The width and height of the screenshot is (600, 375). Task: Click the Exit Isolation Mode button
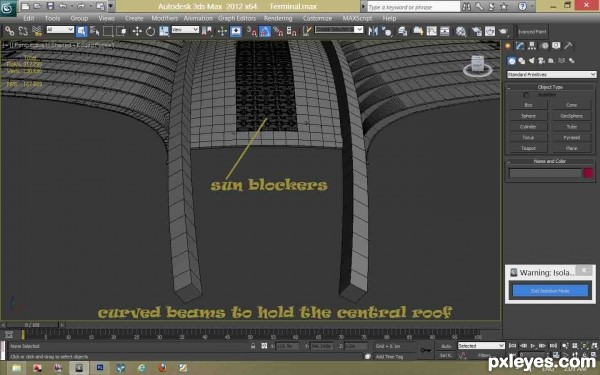click(550, 291)
